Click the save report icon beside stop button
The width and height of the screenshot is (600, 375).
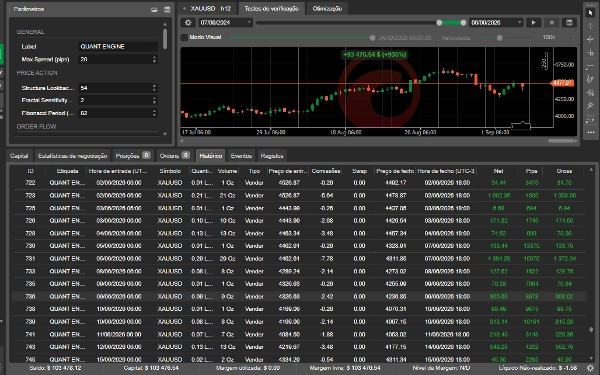[569, 23]
